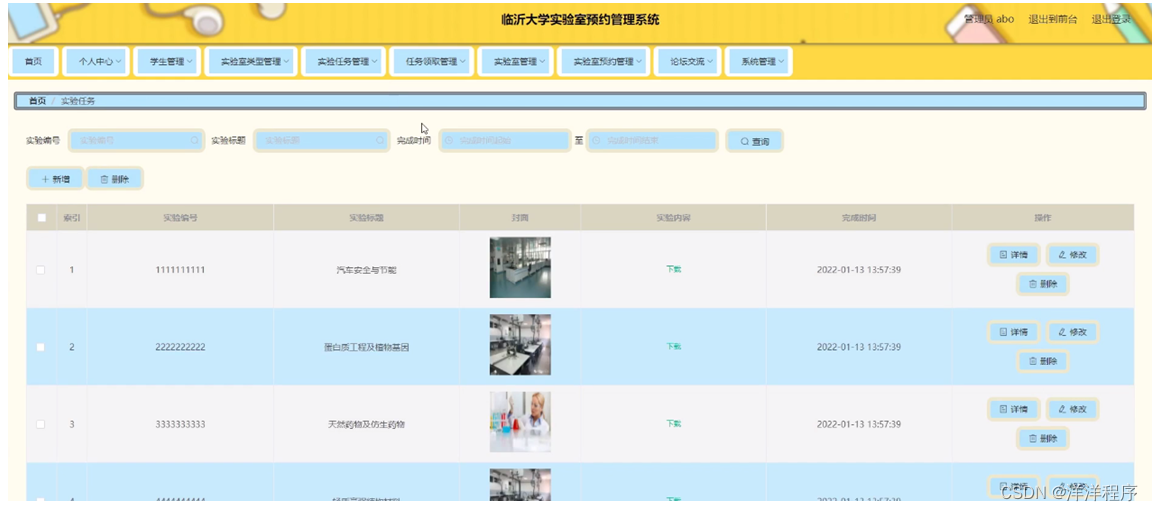Image resolution: width=1153 pixels, height=511 pixels.
Task: Click the 新增 add button
Action: pyautogui.click(x=56, y=179)
